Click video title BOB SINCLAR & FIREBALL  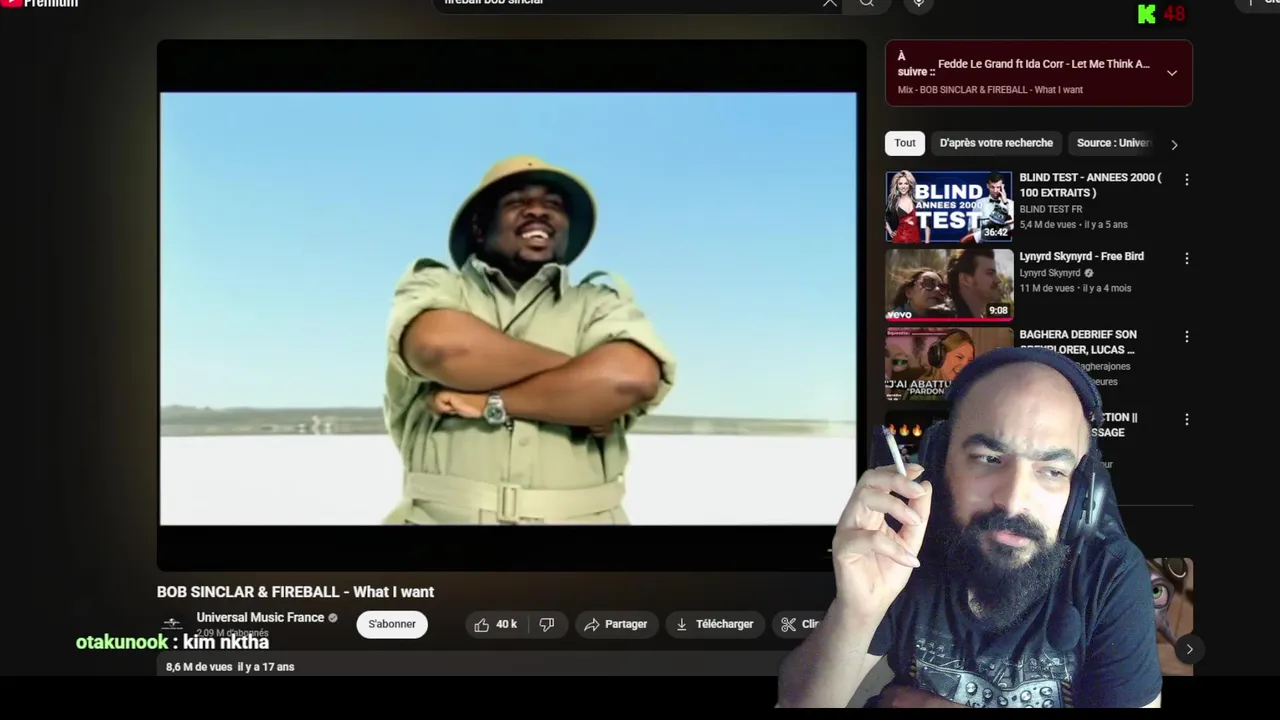pos(295,592)
